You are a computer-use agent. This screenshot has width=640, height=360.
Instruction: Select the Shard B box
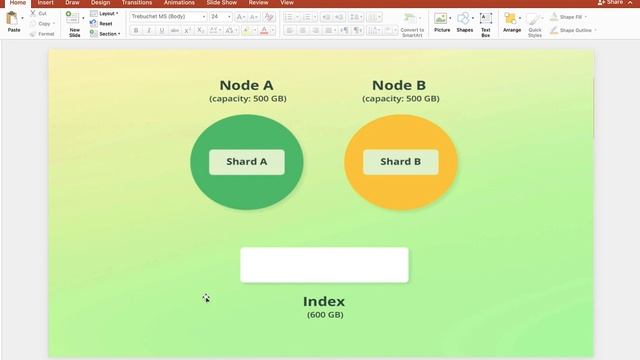(x=400, y=162)
